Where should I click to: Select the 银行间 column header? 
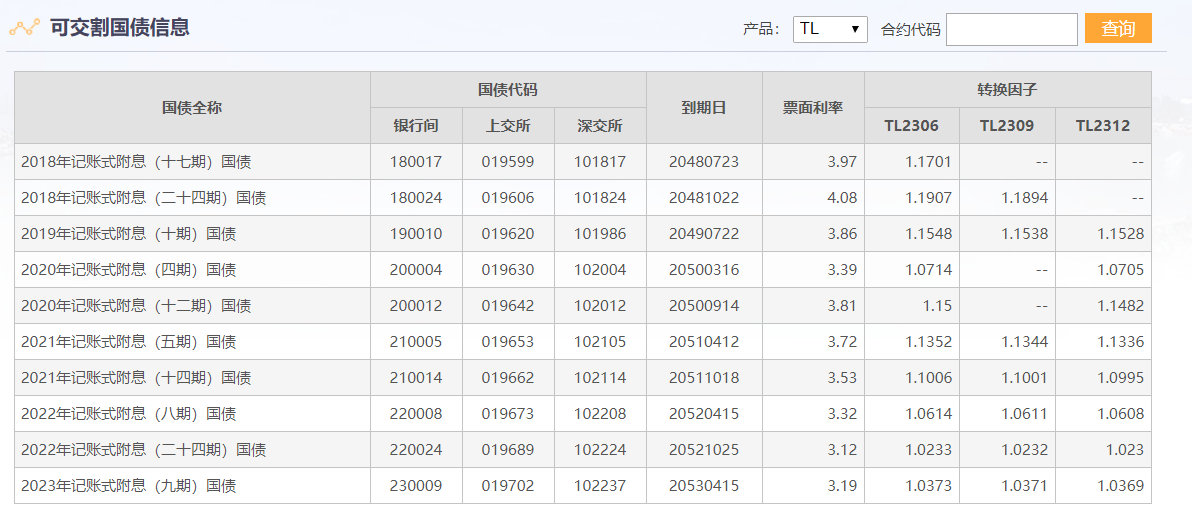[x=416, y=126]
